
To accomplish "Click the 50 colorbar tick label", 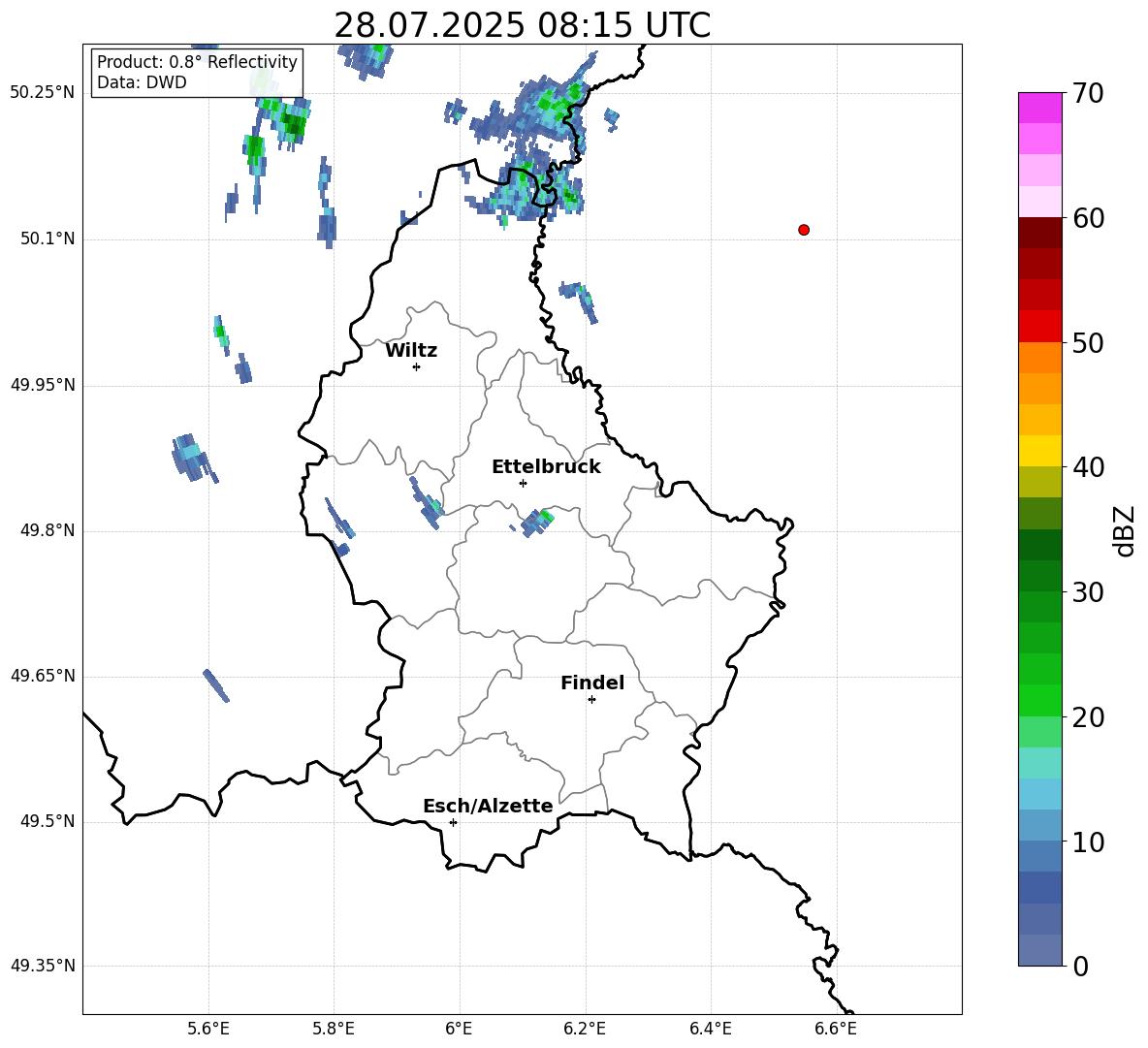I will [1088, 342].
